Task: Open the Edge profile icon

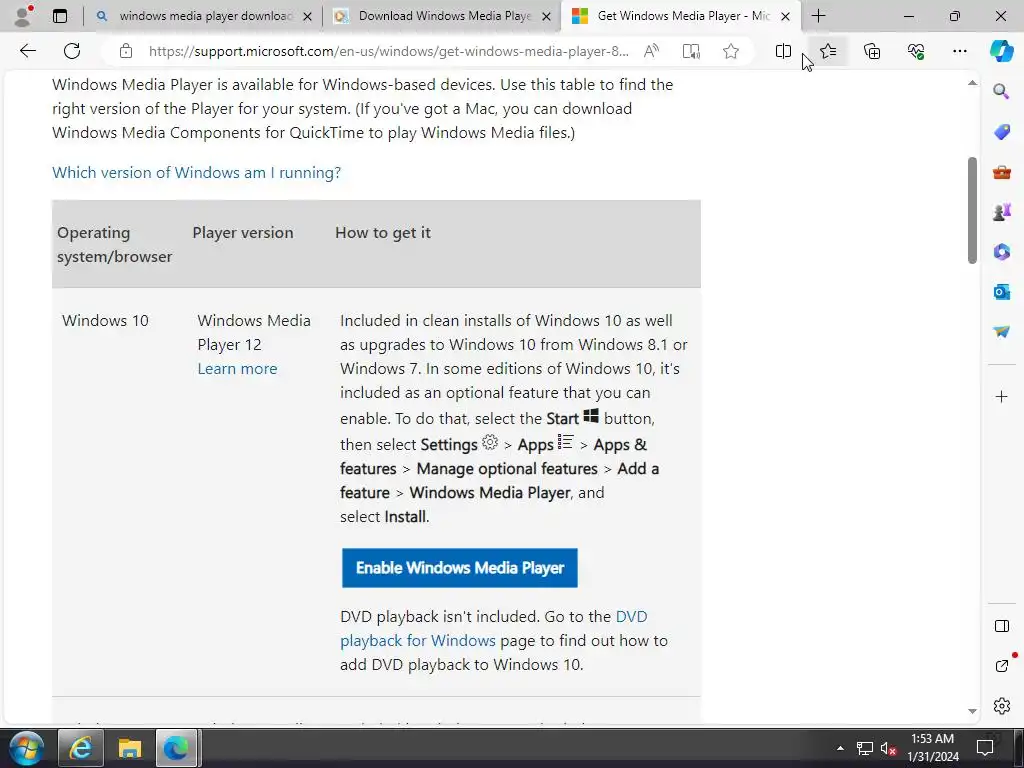Action: tap(23, 16)
